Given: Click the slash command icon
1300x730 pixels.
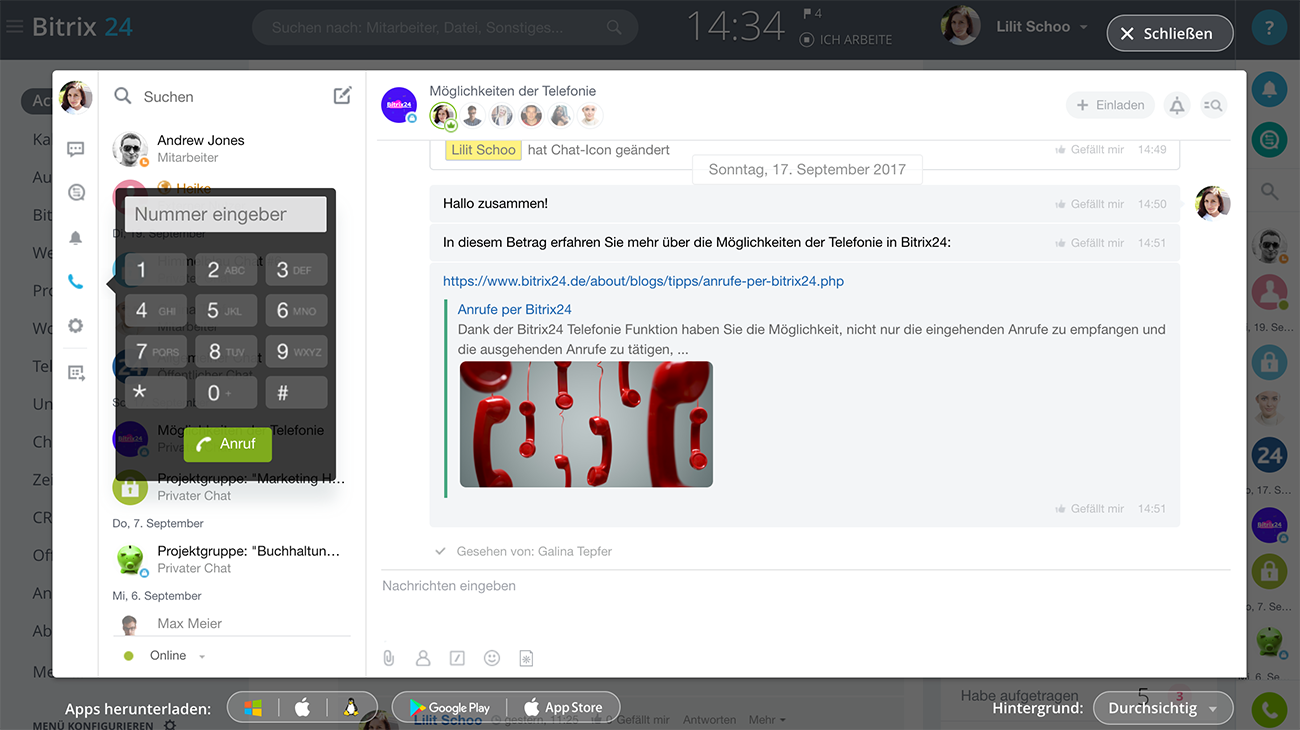Looking at the screenshot, I should click(457, 658).
